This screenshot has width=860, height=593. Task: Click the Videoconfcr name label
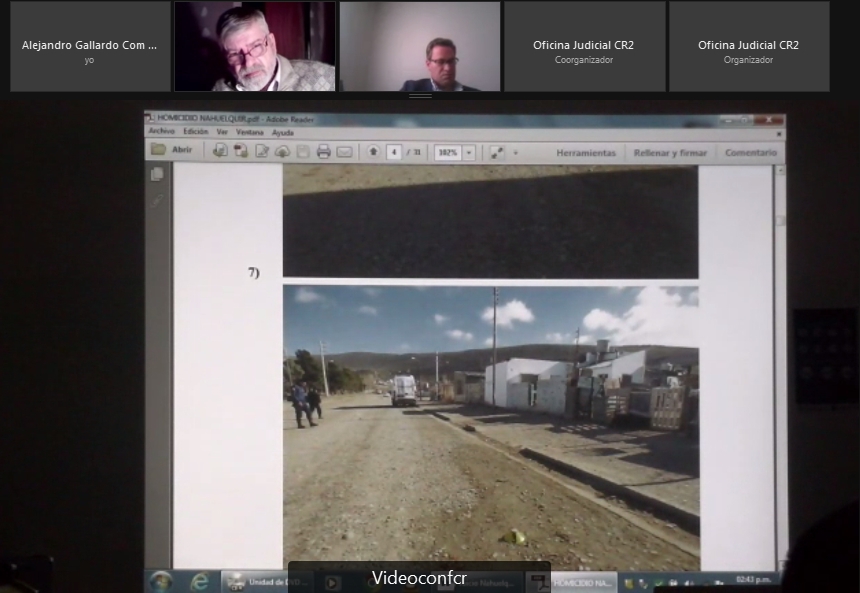pos(420,578)
